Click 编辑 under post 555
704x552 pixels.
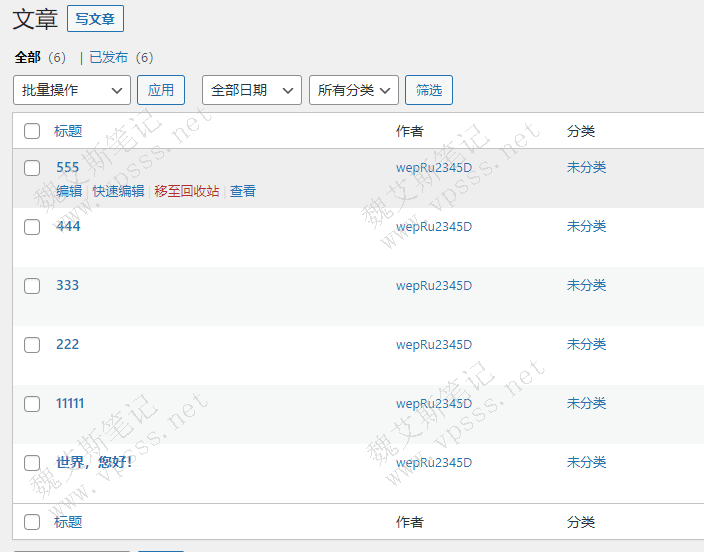pyautogui.click(x=69, y=191)
